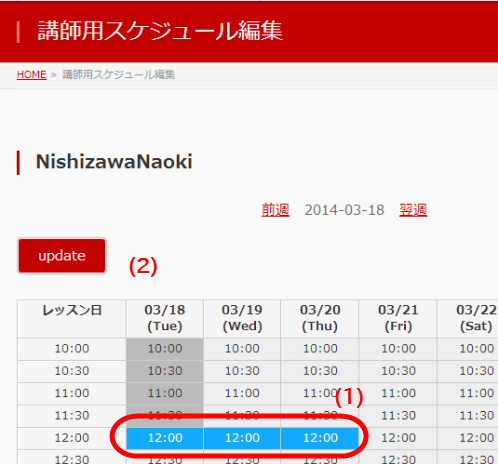Click the greyed 10:00 slot on Tuesday 03/18
Screen dimensions: 498x464
coord(165,349)
